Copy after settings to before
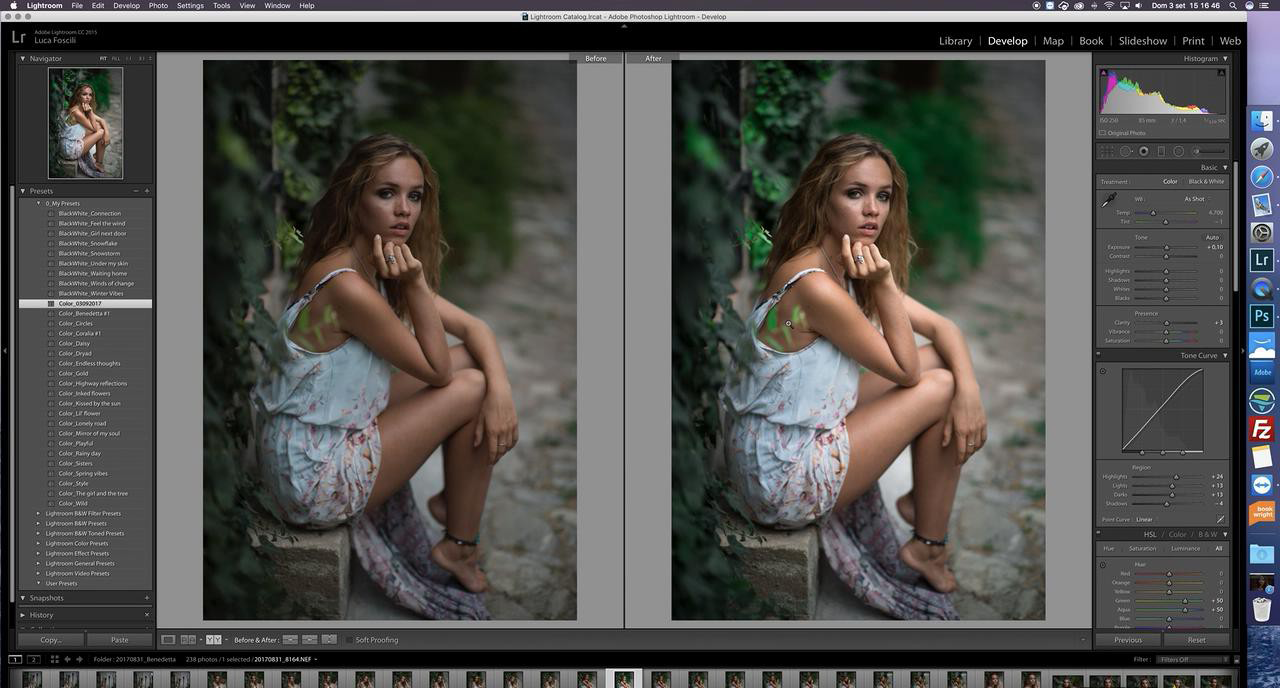The height and width of the screenshot is (688, 1280). pos(309,639)
